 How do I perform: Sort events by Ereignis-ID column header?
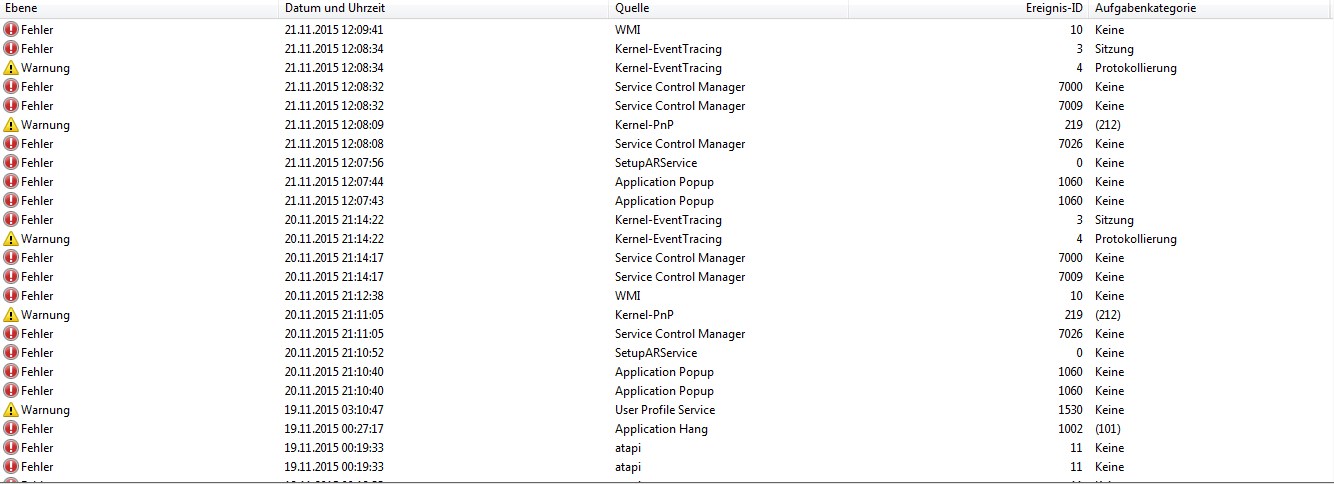point(969,8)
